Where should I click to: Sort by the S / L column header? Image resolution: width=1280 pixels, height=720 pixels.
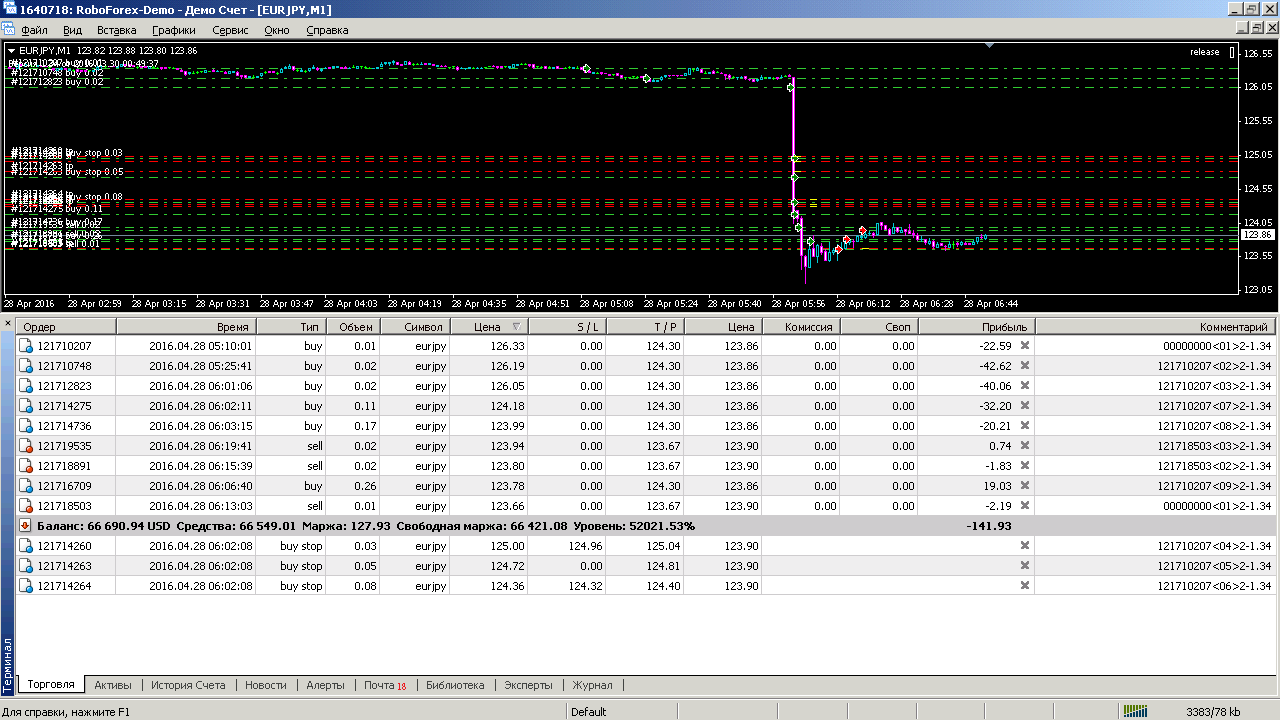click(567, 326)
